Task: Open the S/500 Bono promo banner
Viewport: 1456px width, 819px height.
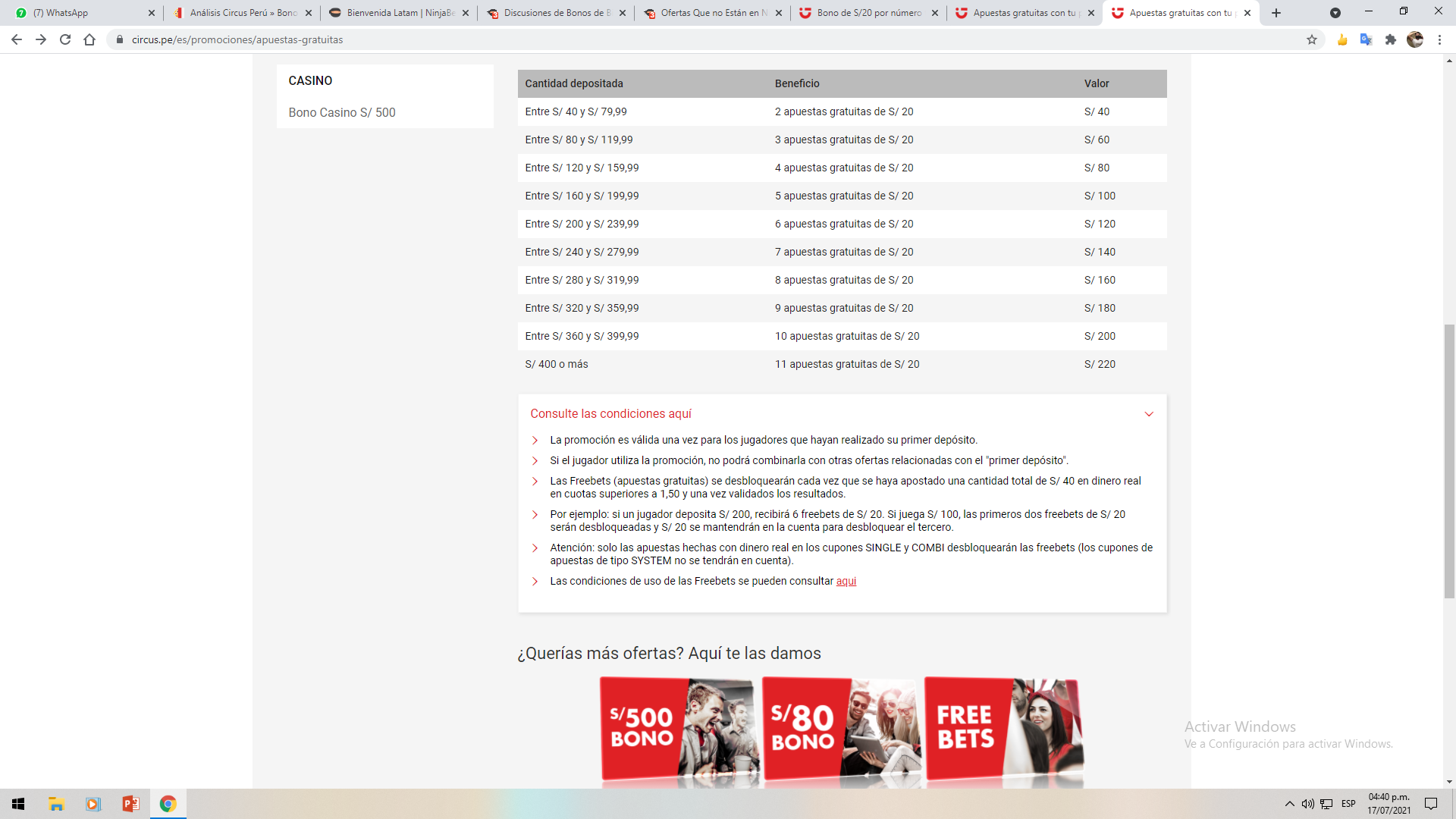Action: [679, 729]
